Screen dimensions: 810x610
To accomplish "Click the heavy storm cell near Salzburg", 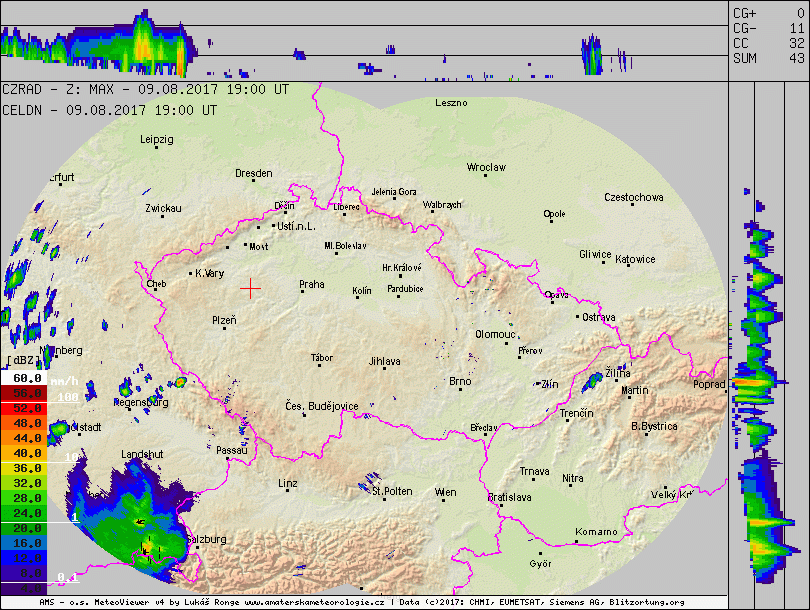I will (x=150, y=546).
